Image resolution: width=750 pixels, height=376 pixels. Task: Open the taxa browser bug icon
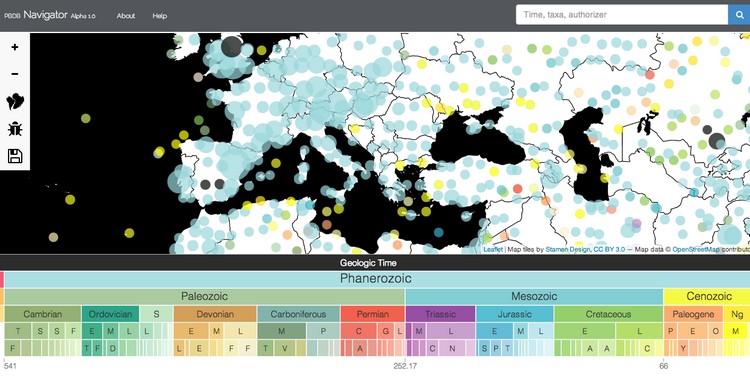click(15, 129)
